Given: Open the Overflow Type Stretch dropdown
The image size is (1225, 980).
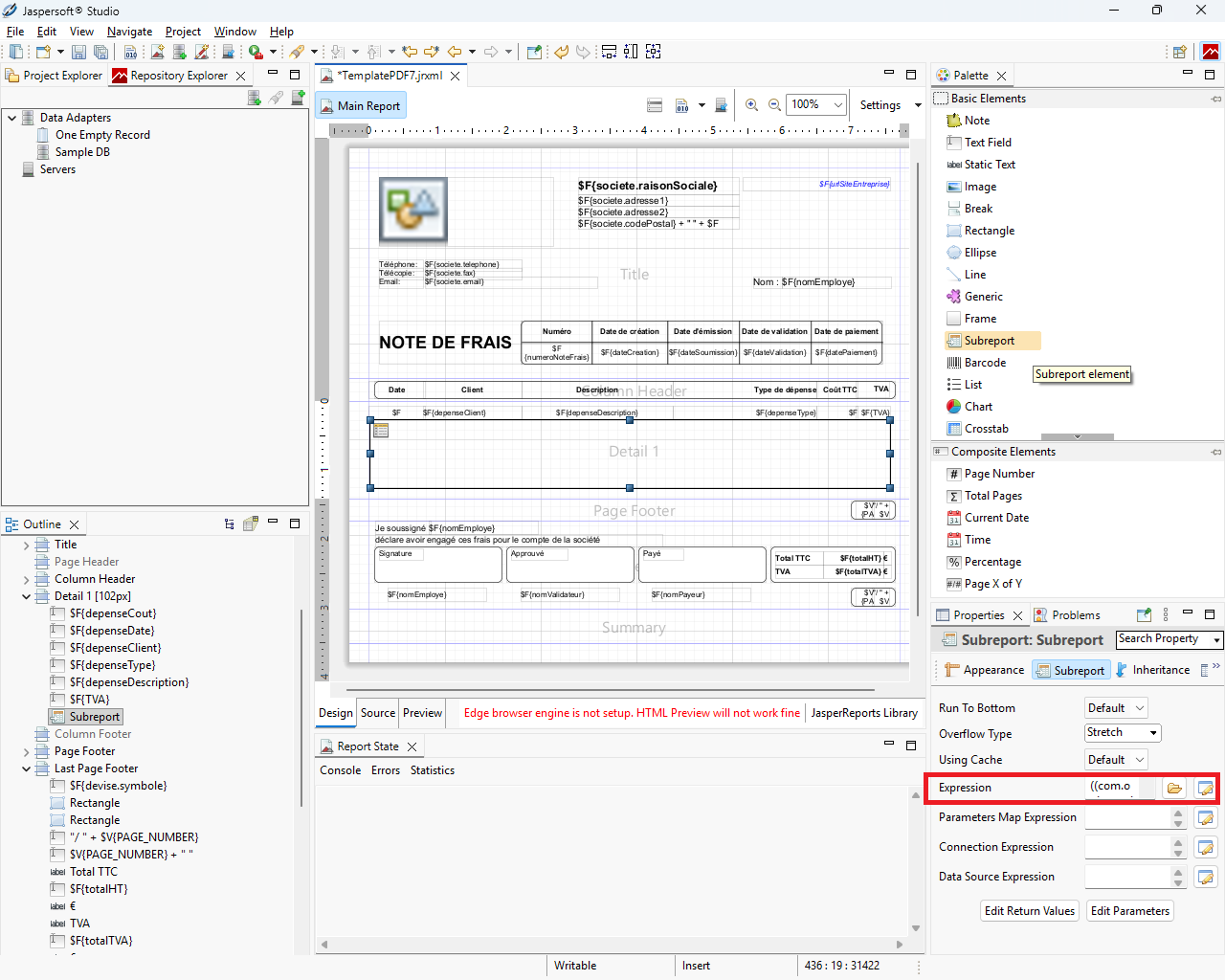Looking at the screenshot, I should (1123, 733).
